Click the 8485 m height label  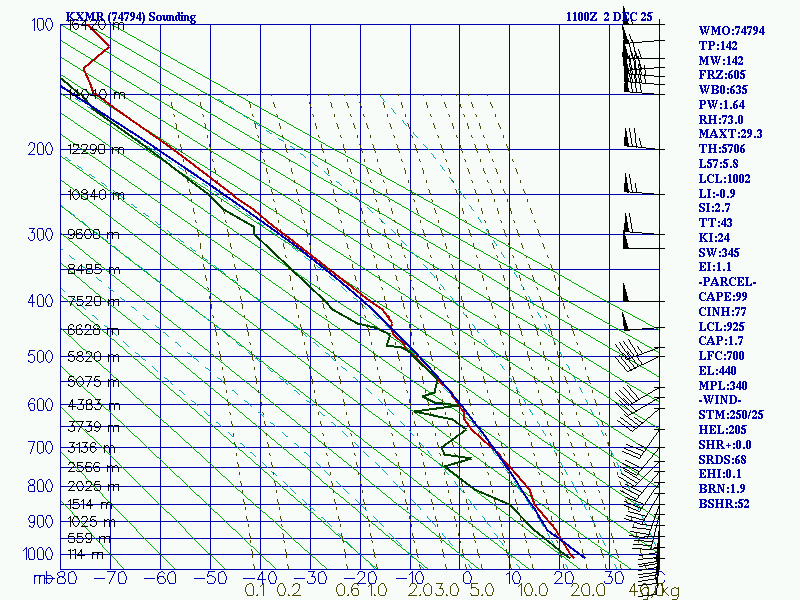tap(94, 269)
